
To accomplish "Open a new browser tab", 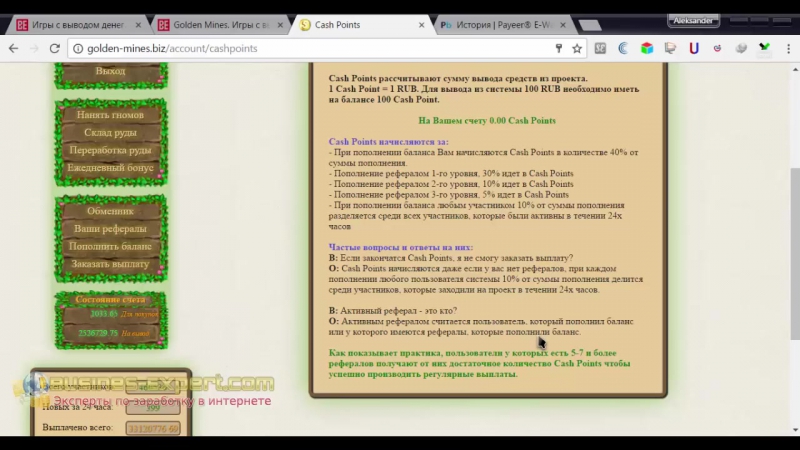I will pos(590,26).
